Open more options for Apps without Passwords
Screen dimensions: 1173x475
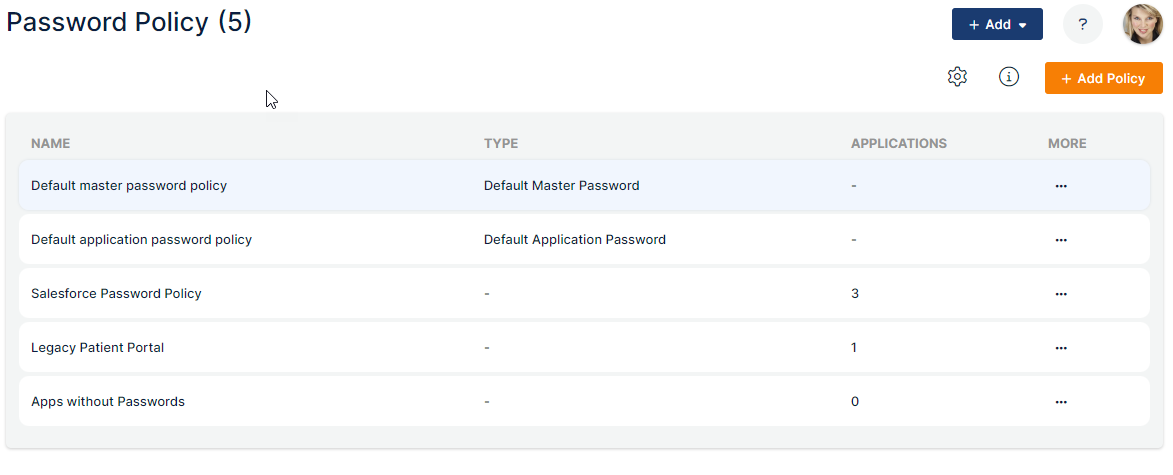pos(1061,402)
